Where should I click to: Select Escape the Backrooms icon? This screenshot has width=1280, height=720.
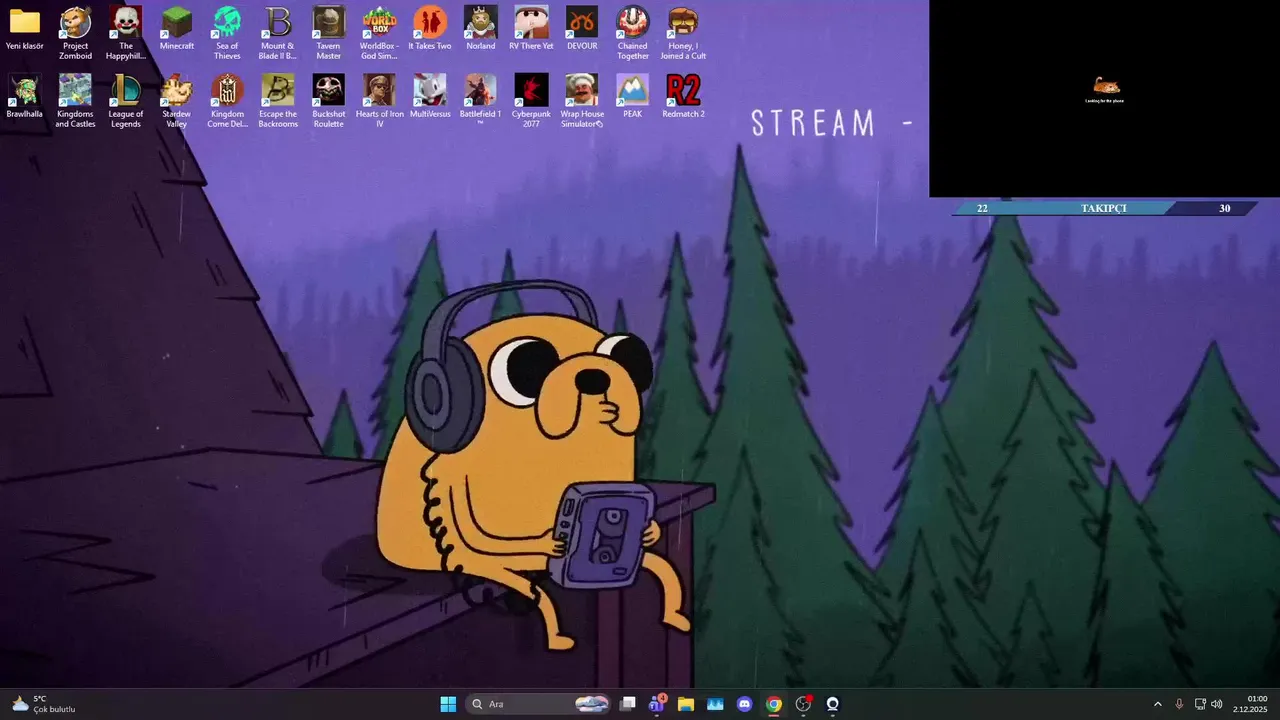click(x=278, y=101)
